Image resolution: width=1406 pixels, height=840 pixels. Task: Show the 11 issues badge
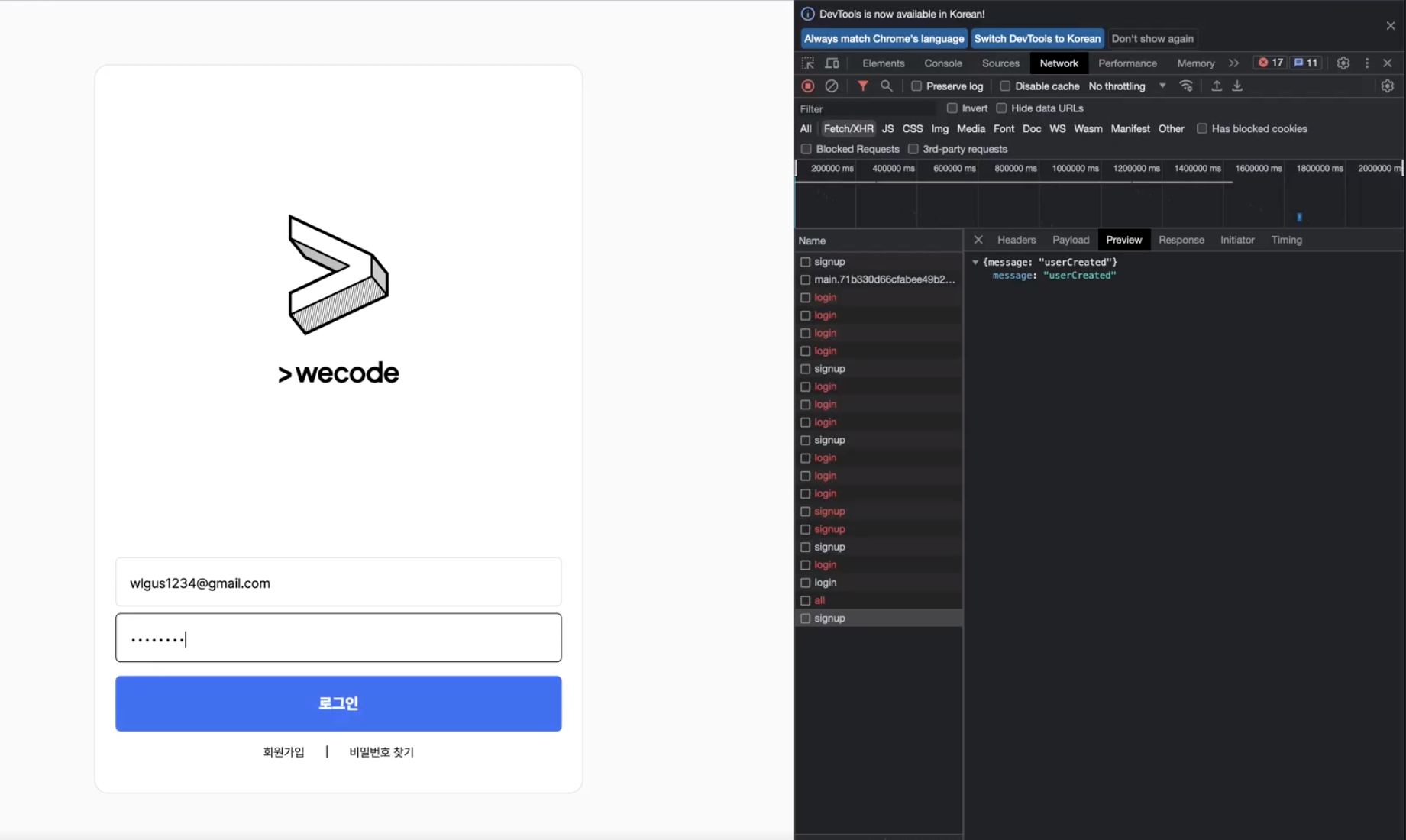[x=1306, y=63]
